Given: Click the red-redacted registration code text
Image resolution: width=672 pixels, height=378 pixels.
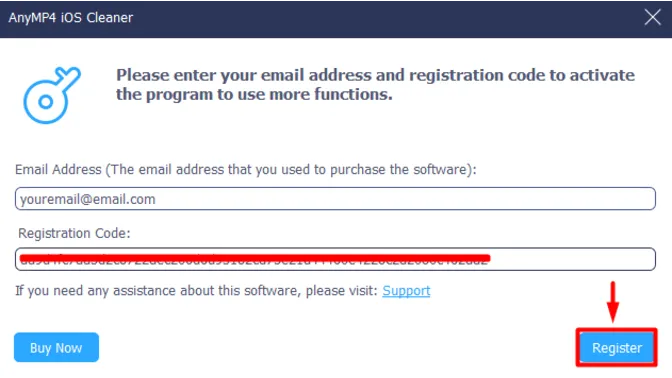Looking at the screenshot, I should [x=255, y=259].
